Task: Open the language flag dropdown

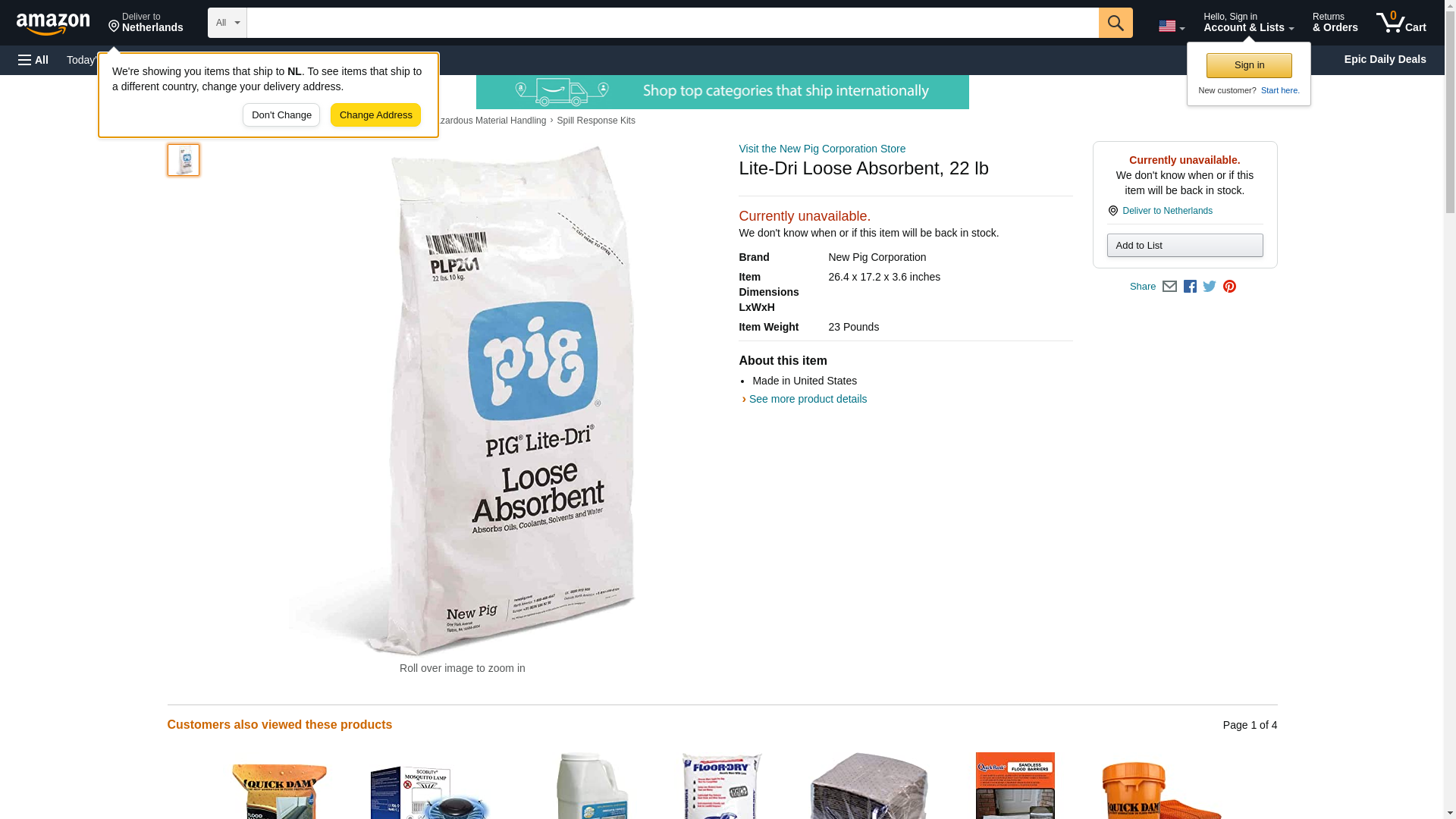Action: pos(1172,26)
